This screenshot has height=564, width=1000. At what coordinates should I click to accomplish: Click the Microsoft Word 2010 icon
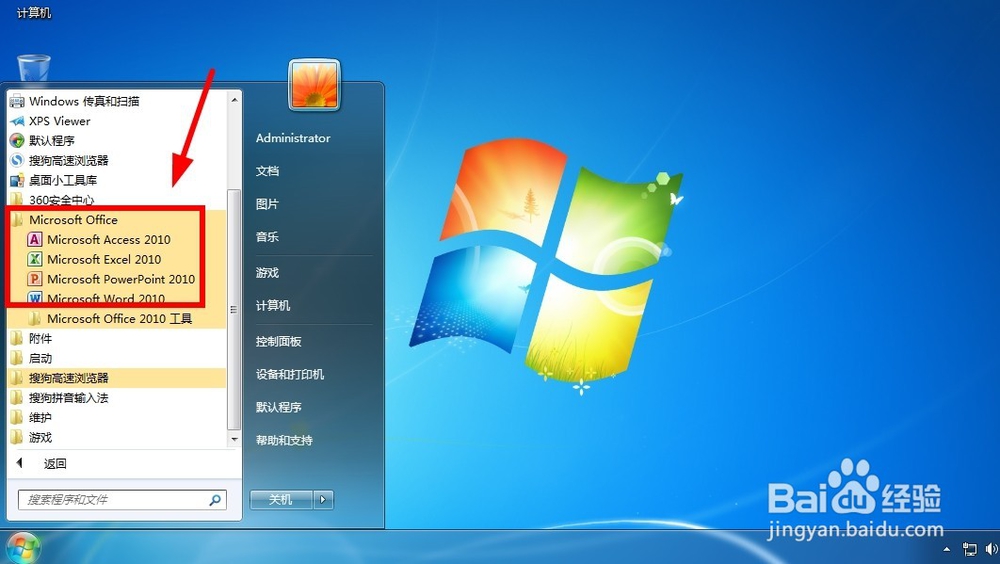[x=34, y=299]
